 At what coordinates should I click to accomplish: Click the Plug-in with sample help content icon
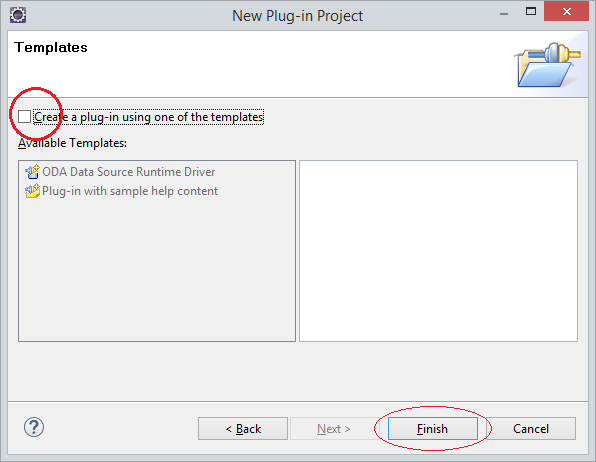coord(32,191)
